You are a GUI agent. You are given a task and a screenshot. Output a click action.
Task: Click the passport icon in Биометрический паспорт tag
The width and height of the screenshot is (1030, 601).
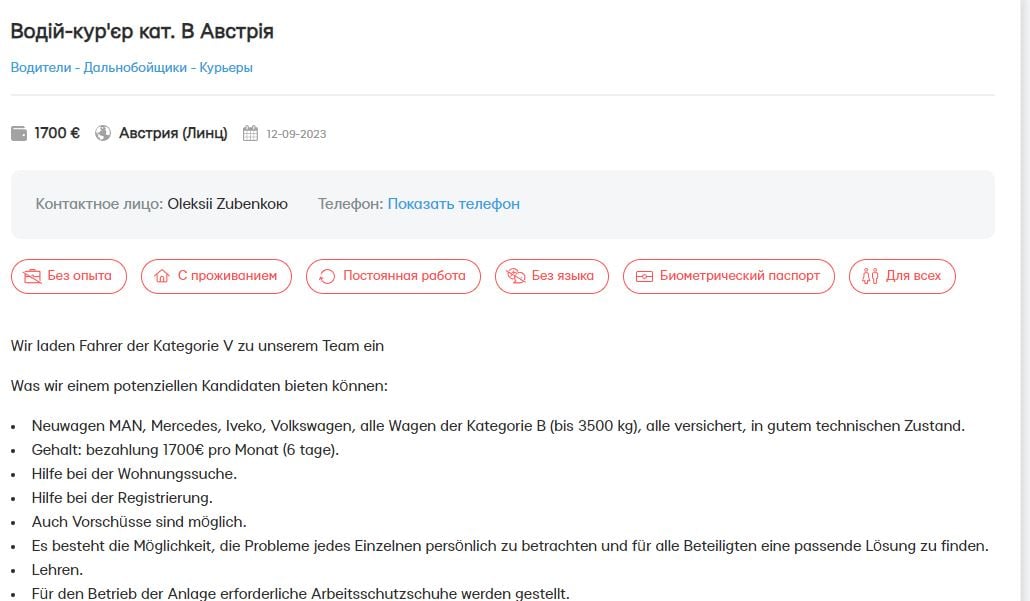[x=644, y=276]
